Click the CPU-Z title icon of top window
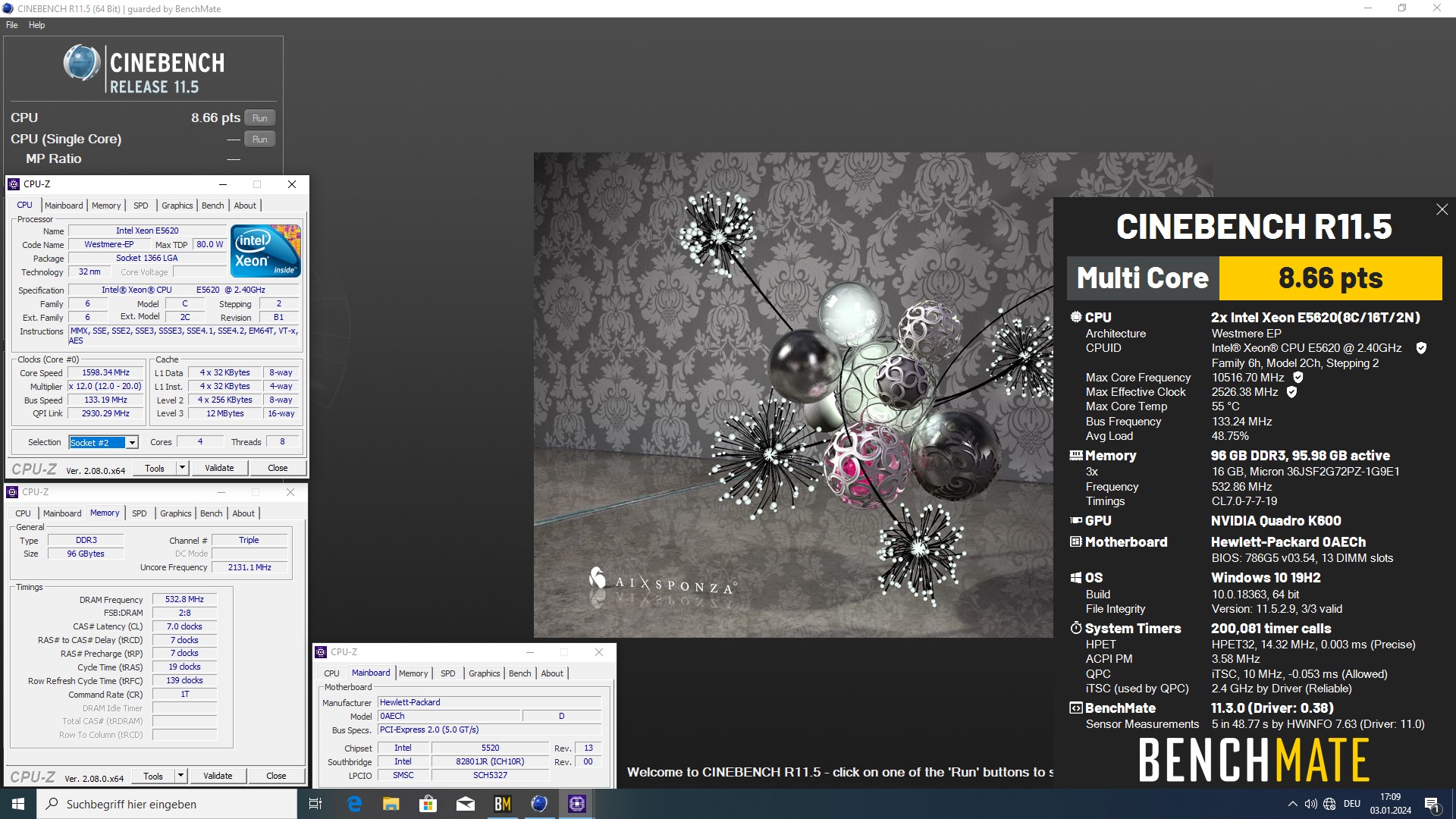The height and width of the screenshot is (819, 1456). (14, 184)
